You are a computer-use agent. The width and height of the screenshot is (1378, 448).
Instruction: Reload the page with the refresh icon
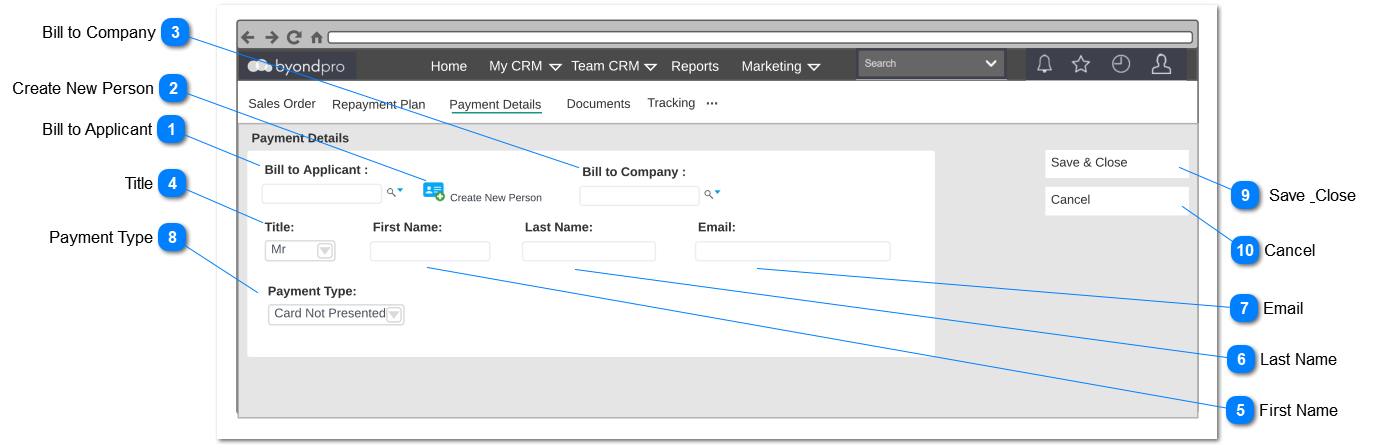click(x=294, y=37)
